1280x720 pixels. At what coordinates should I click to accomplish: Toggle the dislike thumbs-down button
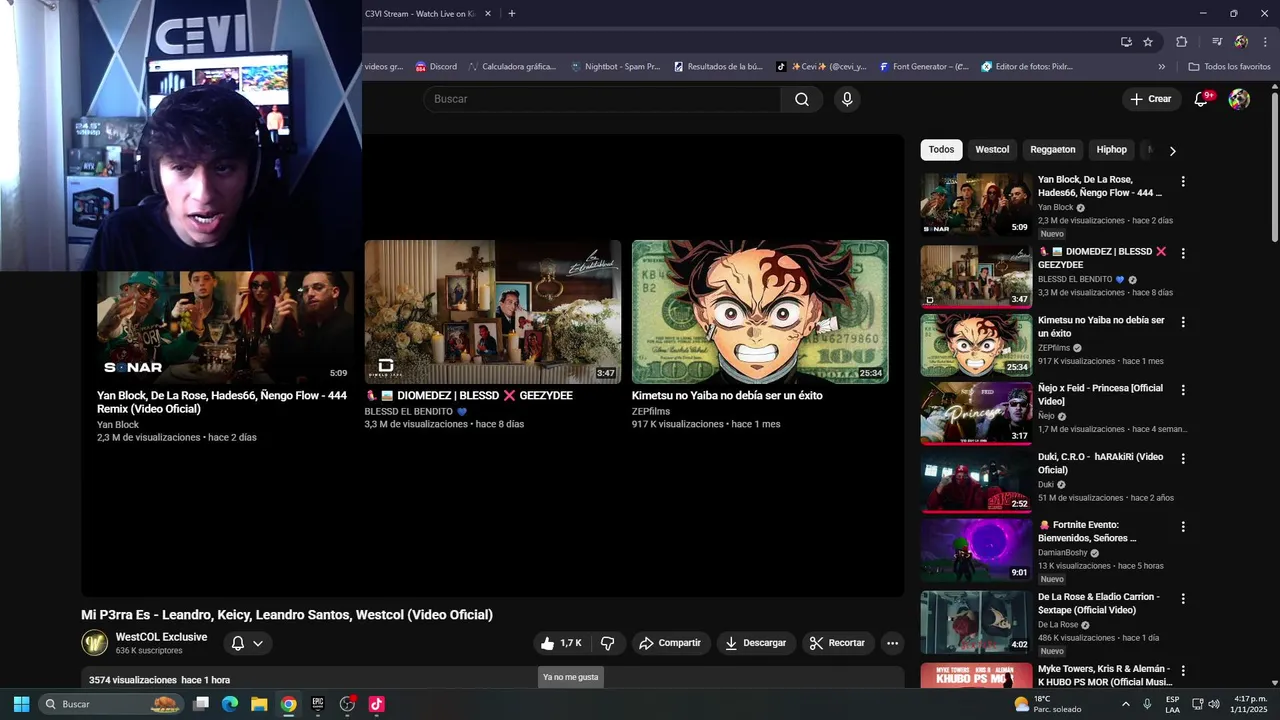[x=607, y=643]
